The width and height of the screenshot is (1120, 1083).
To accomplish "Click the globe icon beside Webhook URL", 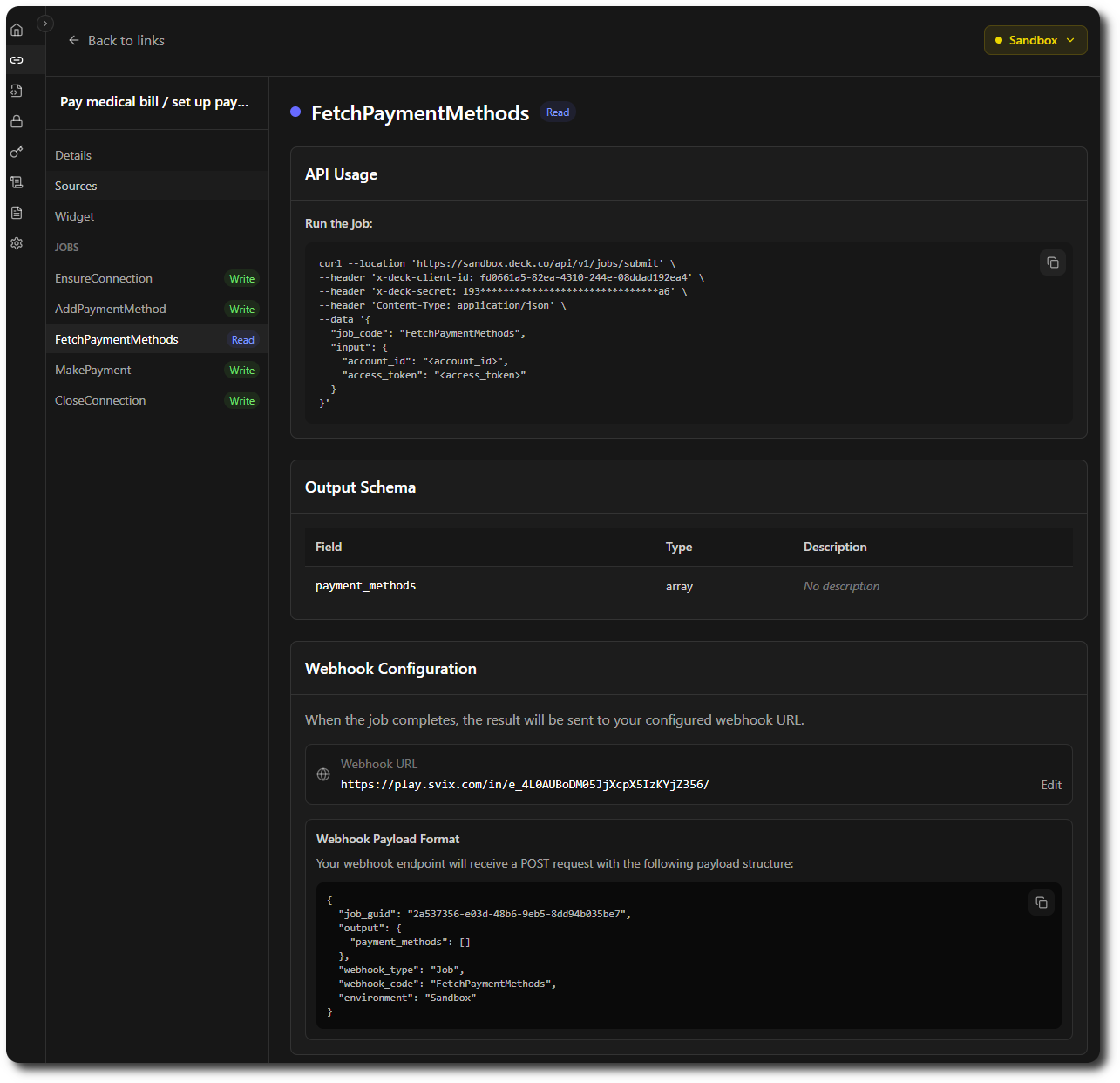I will point(323,774).
